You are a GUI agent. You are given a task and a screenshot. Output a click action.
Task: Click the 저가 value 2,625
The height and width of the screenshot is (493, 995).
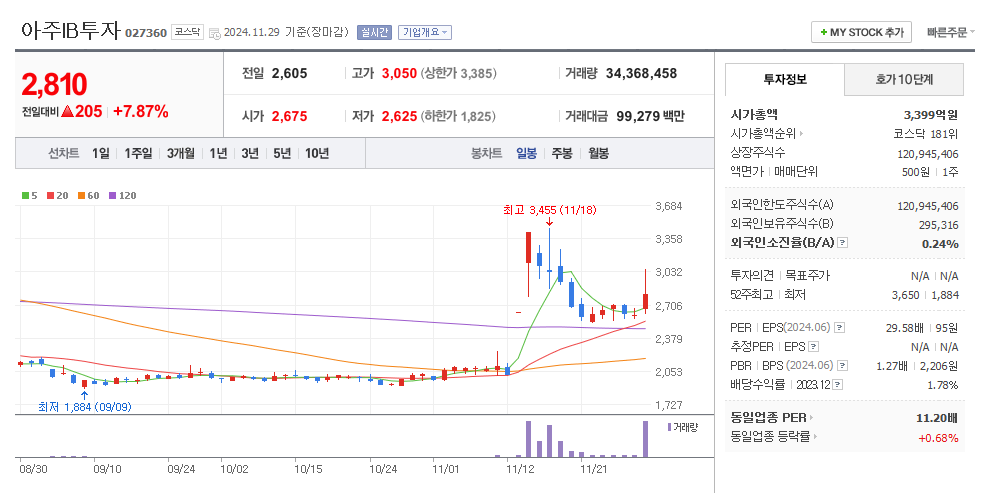[x=399, y=116]
